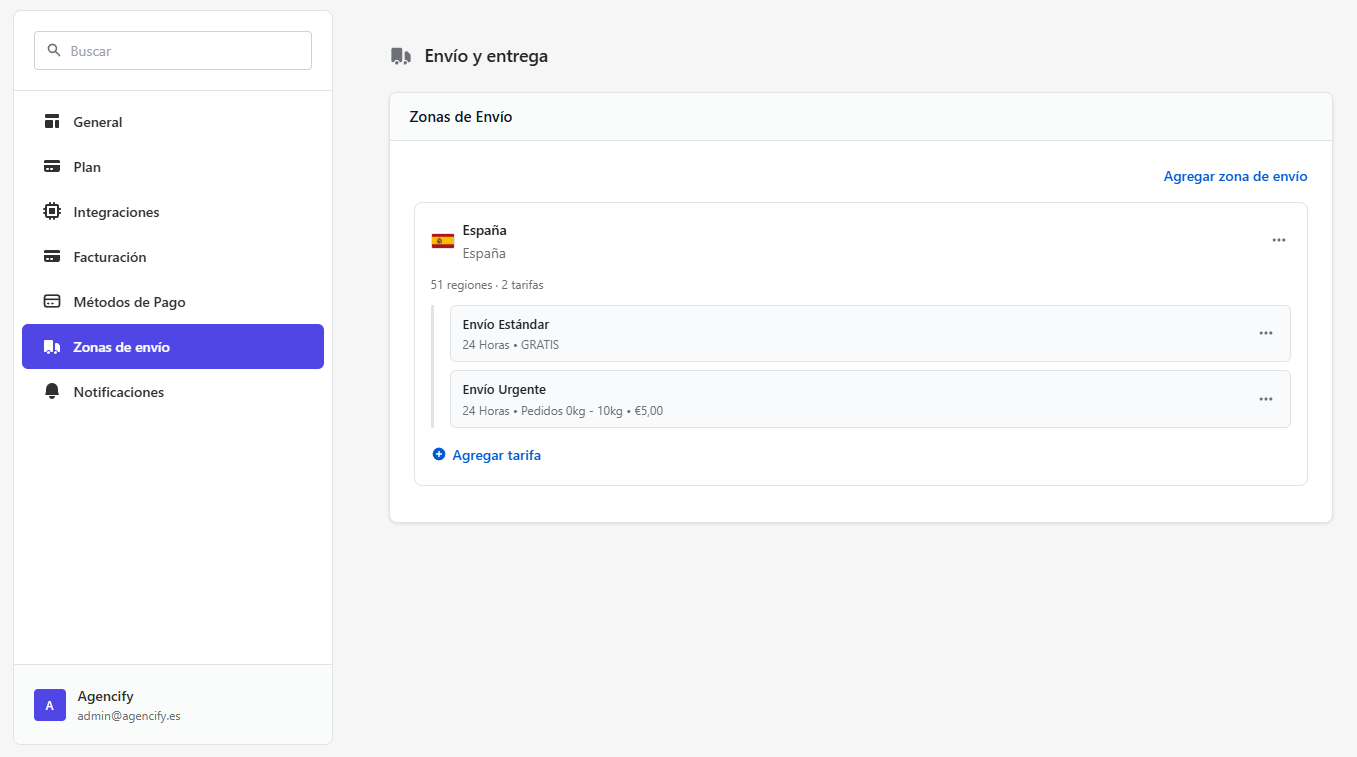Click the Agencify avatar with the letter A
Image resolution: width=1357 pixels, height=757 pixels.
tap(50, 705)
